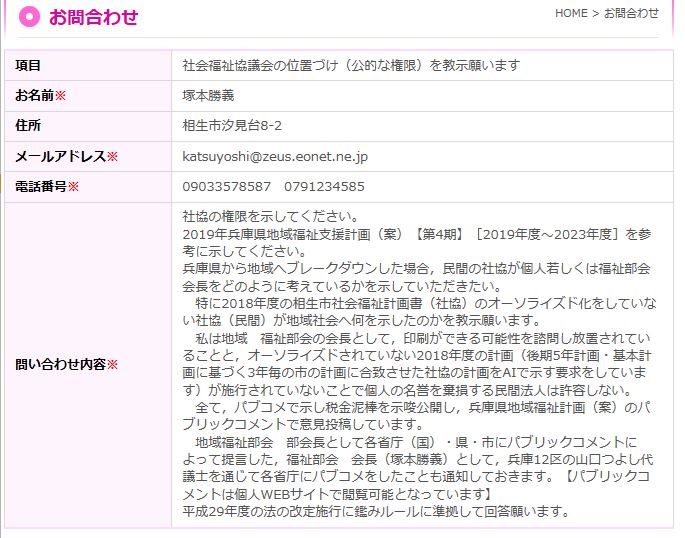The image size is (685, 538).
Task: Click the name value 塚本勝義
Action: coord(208,95)
